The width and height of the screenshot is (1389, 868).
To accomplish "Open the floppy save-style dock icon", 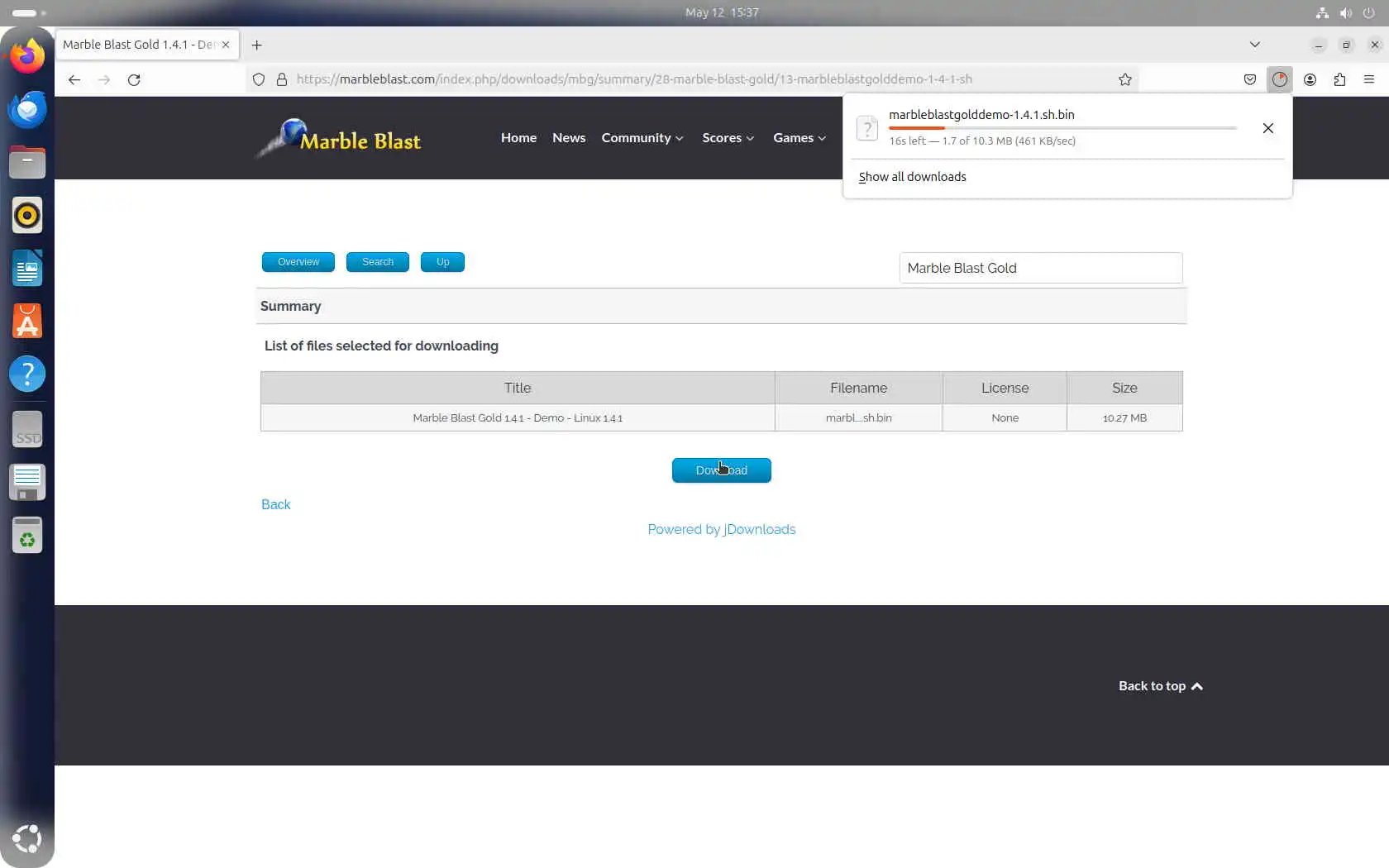I will coord(27,483).
